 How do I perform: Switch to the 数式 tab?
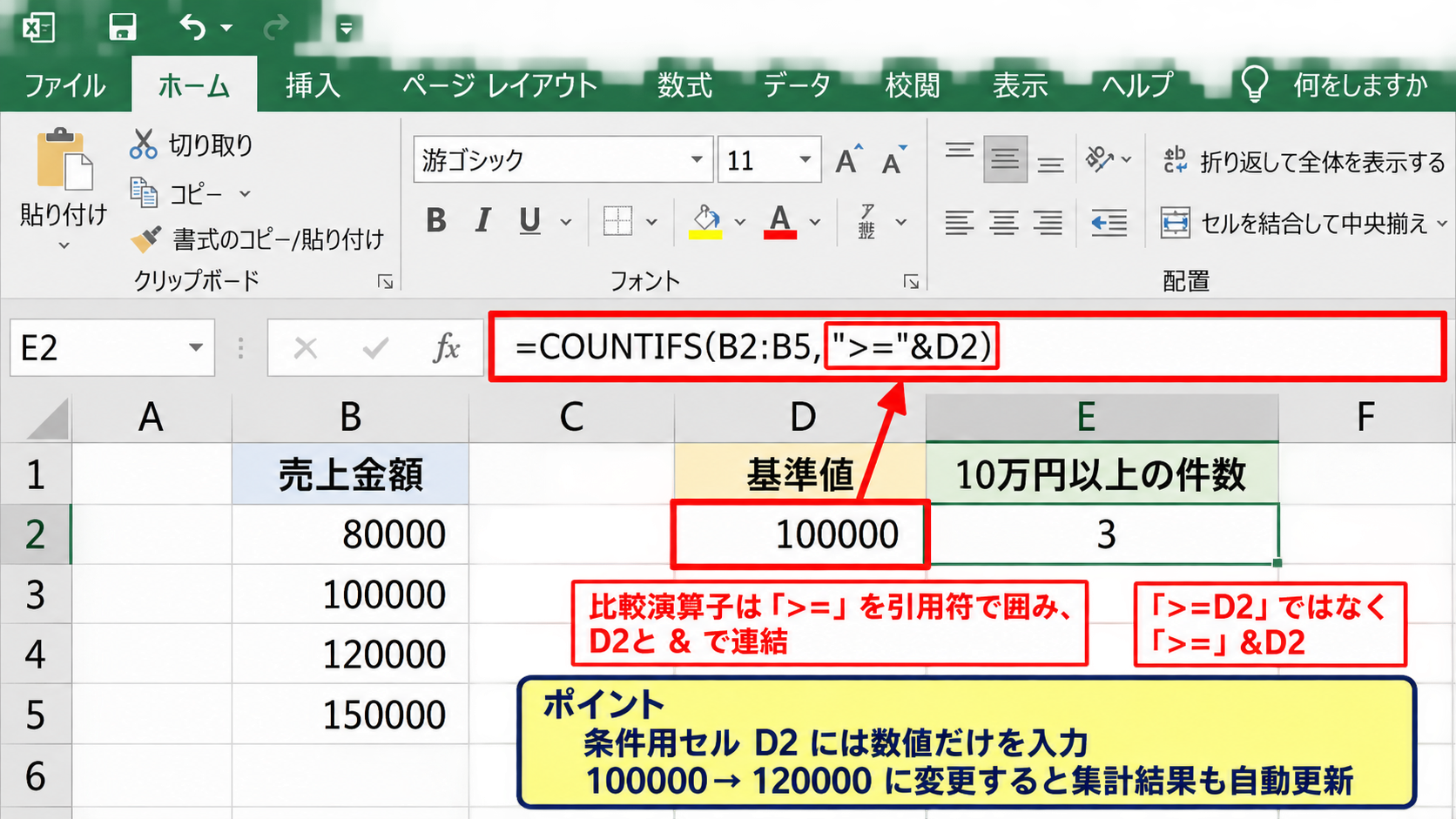click(684, 85)
